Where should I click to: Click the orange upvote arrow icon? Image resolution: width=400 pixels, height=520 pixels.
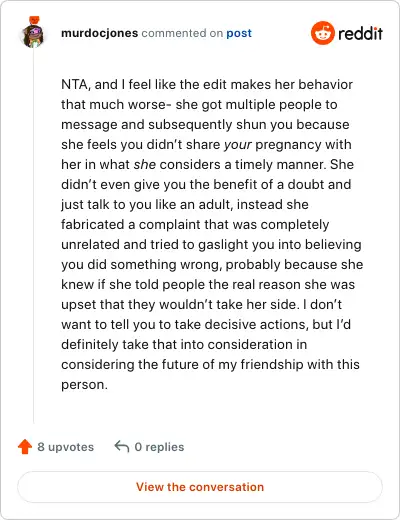(25, 447)
